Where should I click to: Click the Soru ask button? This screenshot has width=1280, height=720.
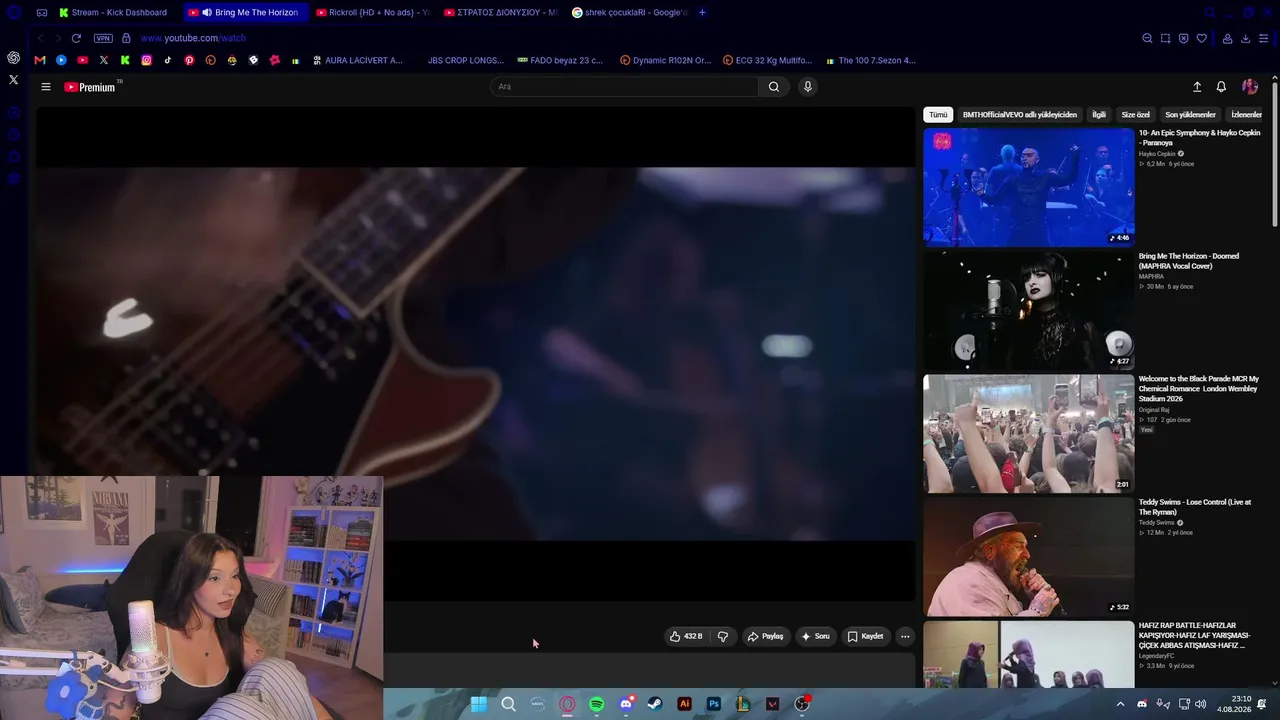click(815, 636)
